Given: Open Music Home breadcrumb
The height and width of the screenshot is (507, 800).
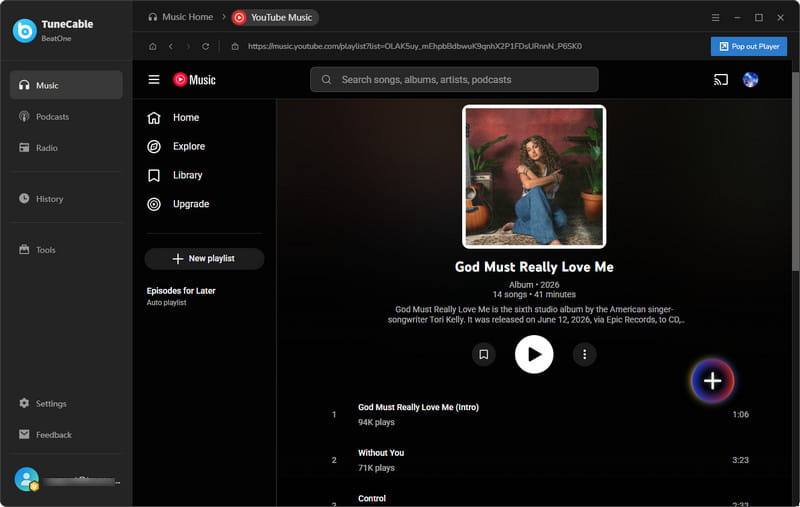Looking at the screenshot, I should [181, 17].
